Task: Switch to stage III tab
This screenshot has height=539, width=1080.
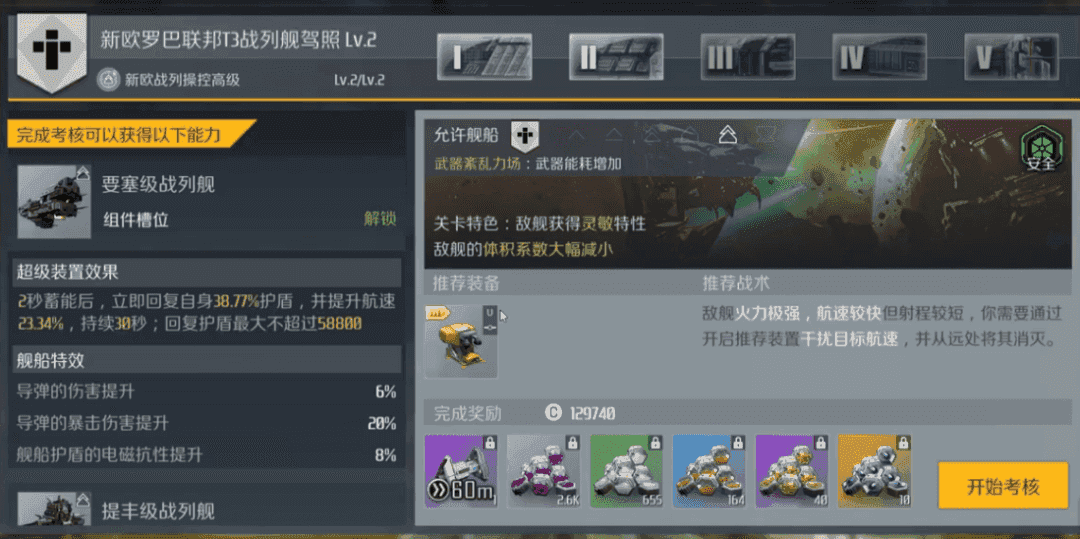Action: (747, 57)
